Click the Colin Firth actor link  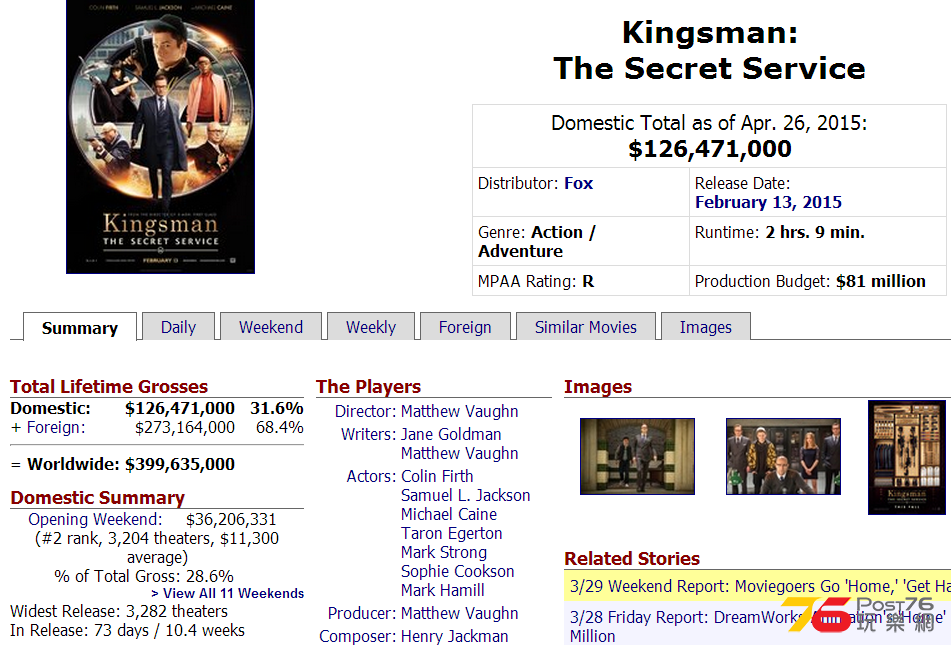point(437,476)
